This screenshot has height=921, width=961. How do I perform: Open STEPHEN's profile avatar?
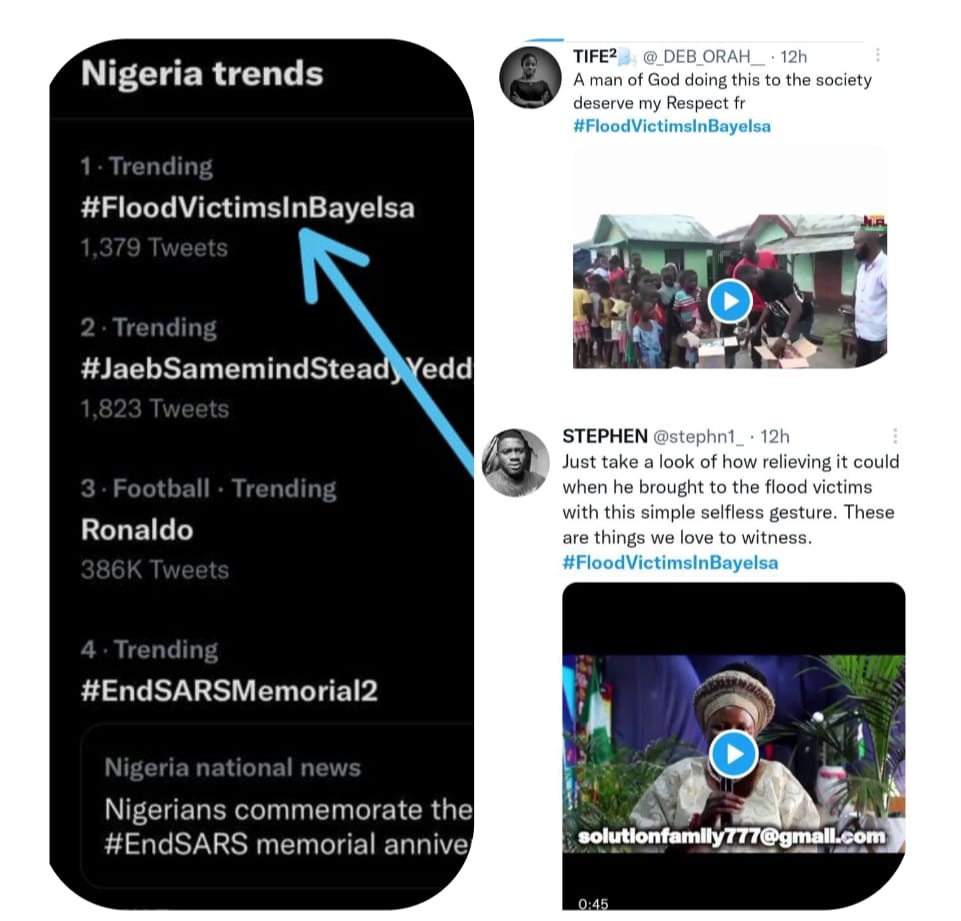pyautogui.click(x=515, y=464)
